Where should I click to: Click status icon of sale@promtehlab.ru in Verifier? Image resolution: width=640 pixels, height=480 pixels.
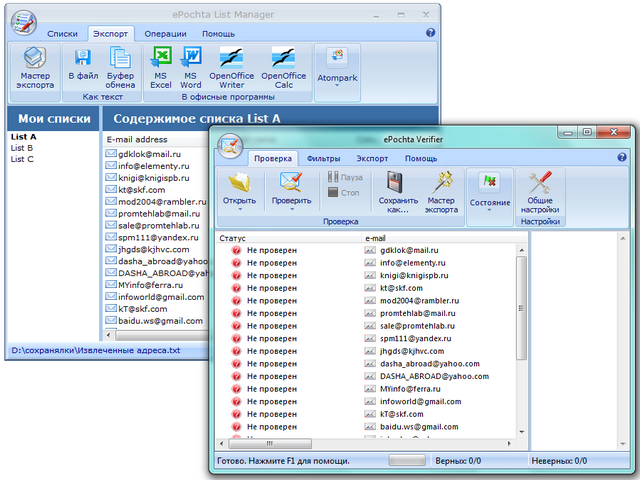point(236,326)
